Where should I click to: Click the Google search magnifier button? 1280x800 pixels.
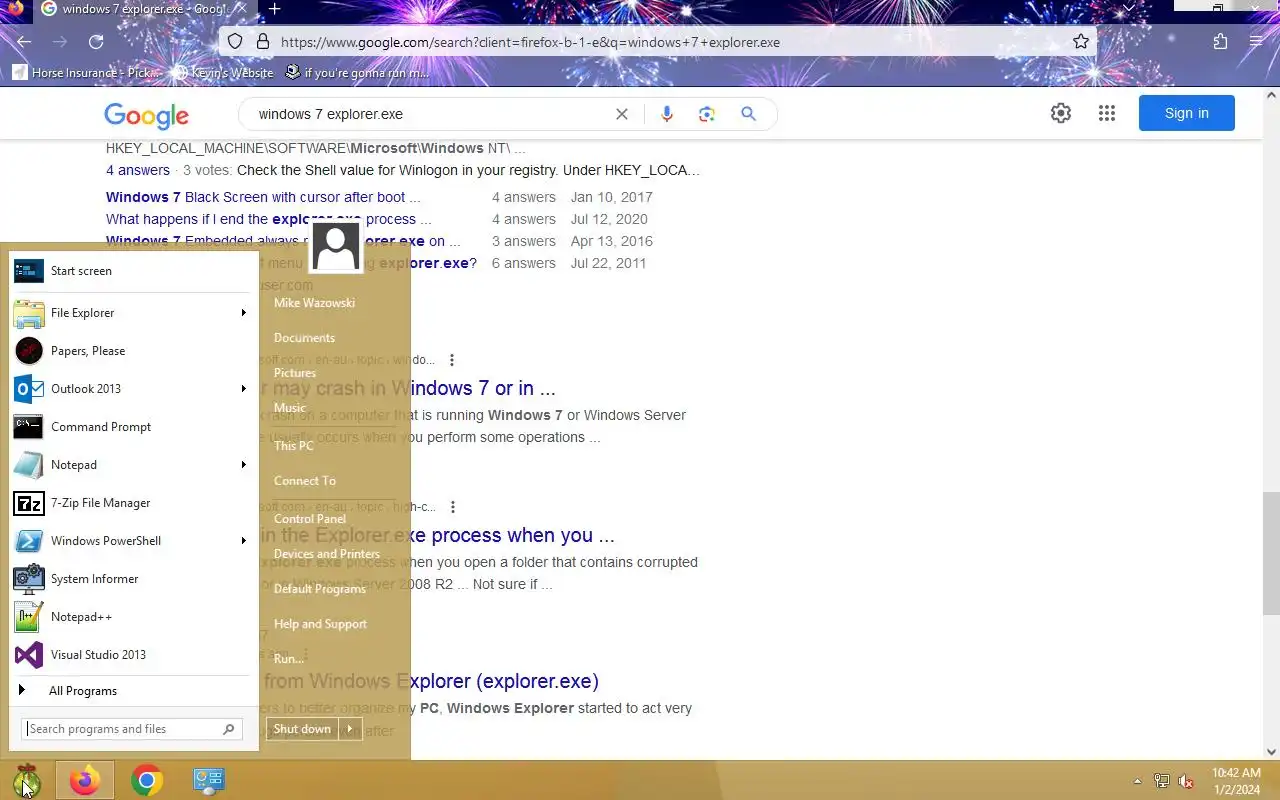(748, 114)
